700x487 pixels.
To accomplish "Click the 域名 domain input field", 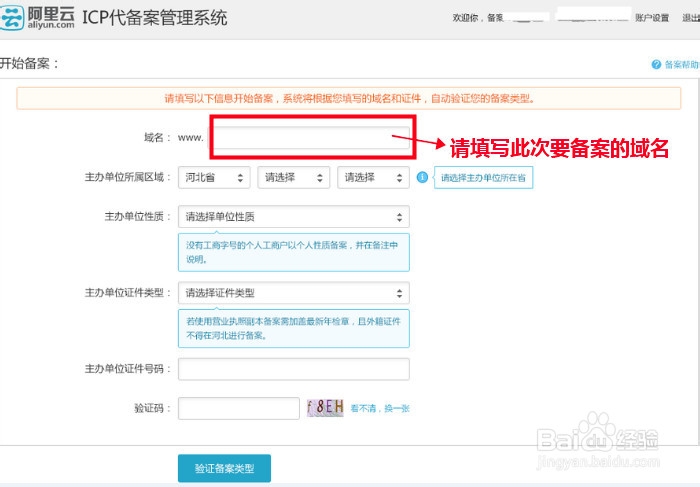I will coord(310,137).
